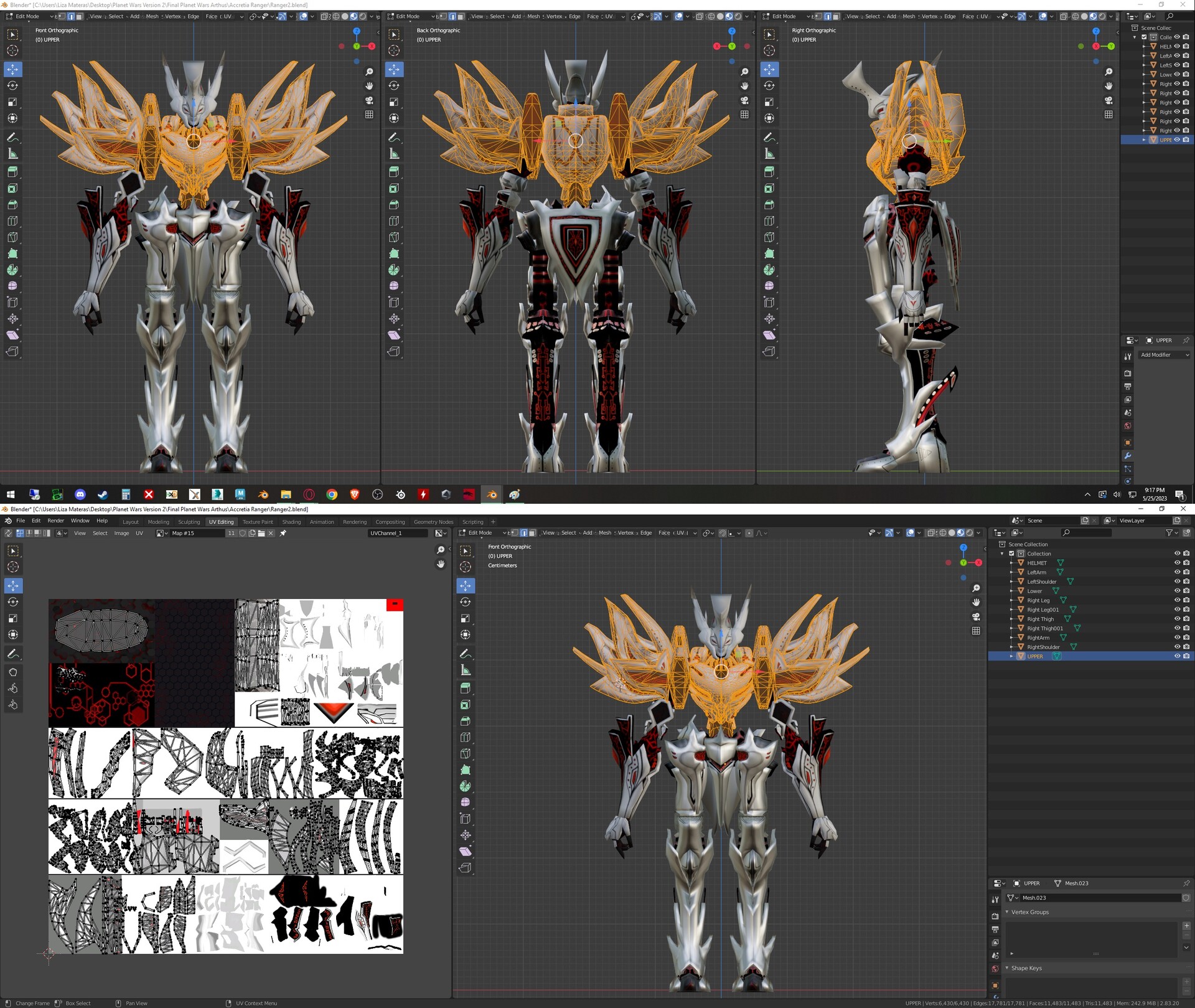Switch to the UV Editing workspace tab
Viewport: 1195px width, 1008px height.
[222, 522]
